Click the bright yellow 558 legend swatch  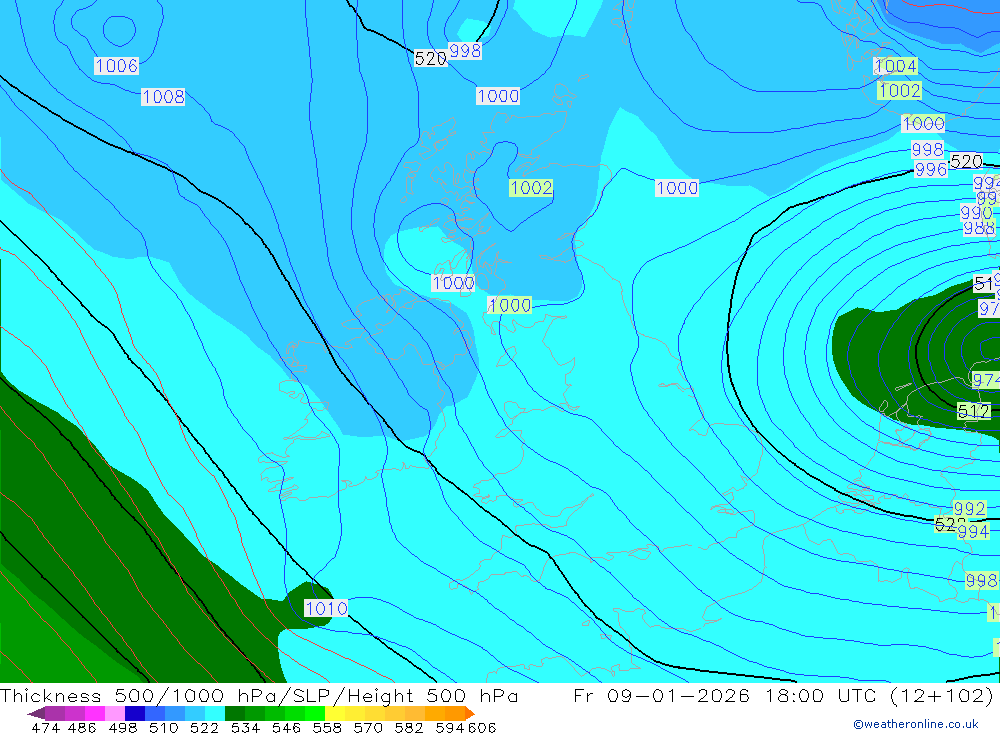pos(335,713)
